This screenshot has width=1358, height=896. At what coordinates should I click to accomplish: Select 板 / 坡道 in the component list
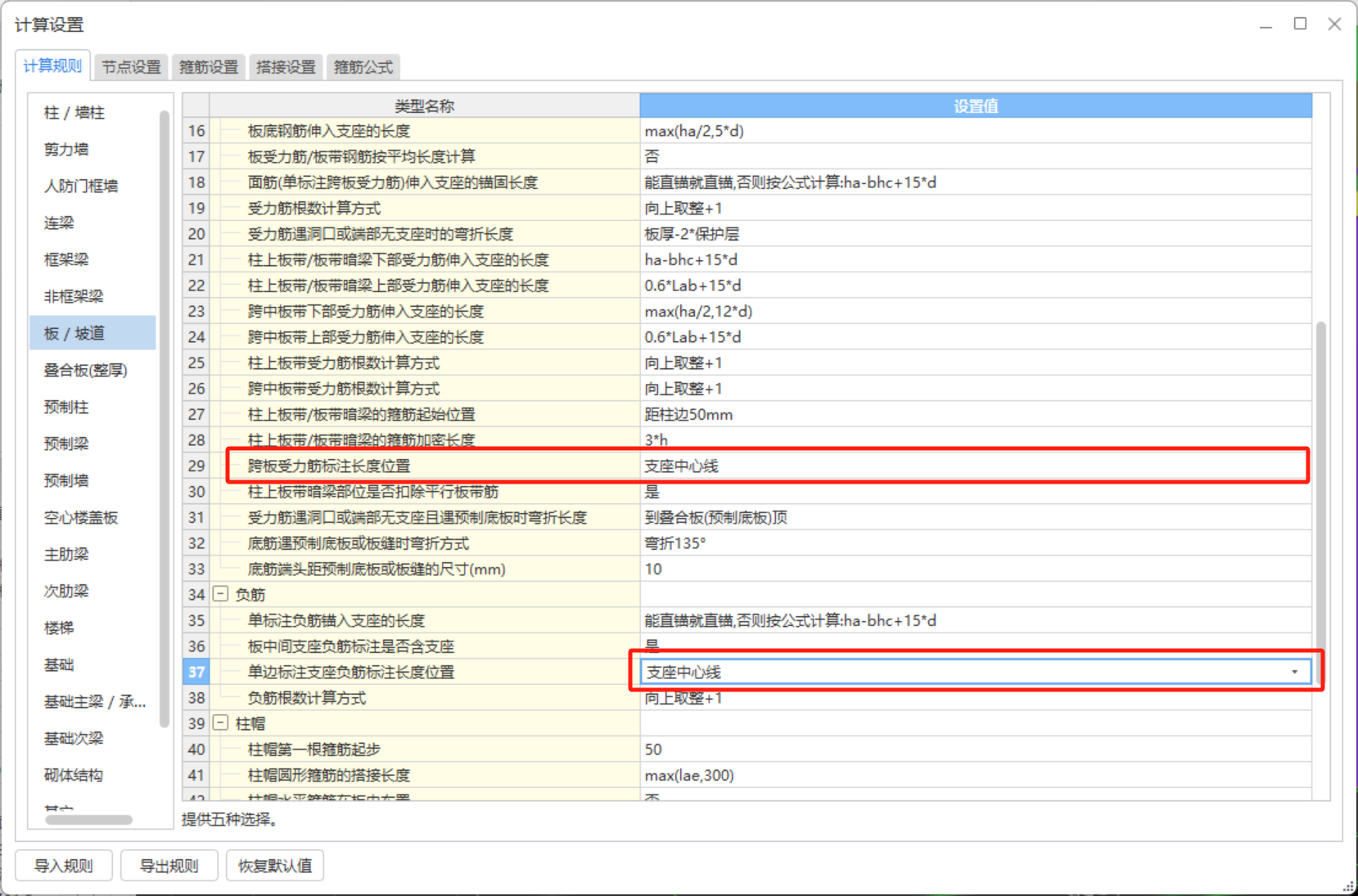tap(92, 333)
